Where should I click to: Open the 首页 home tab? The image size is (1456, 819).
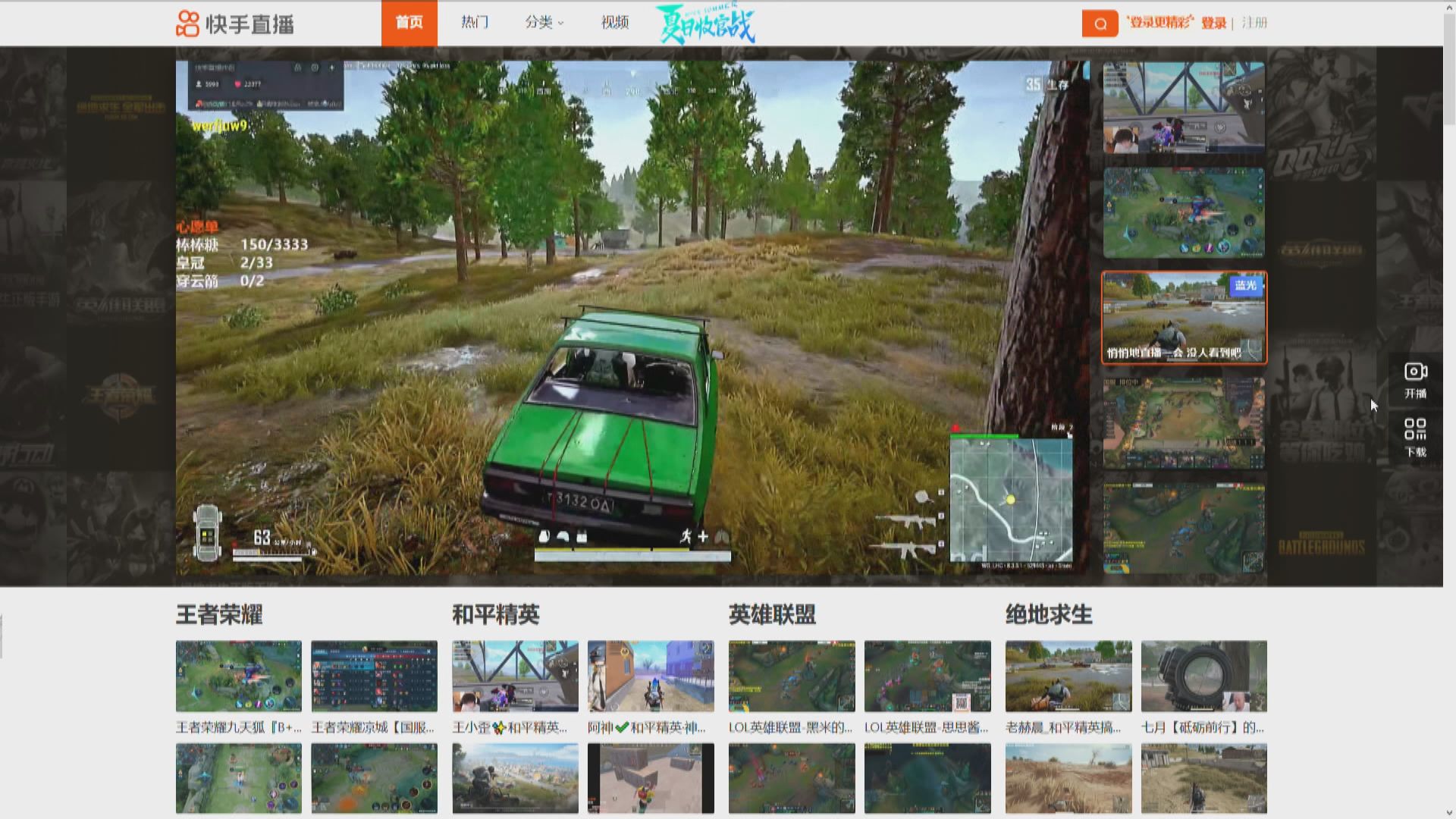(409, 23)
